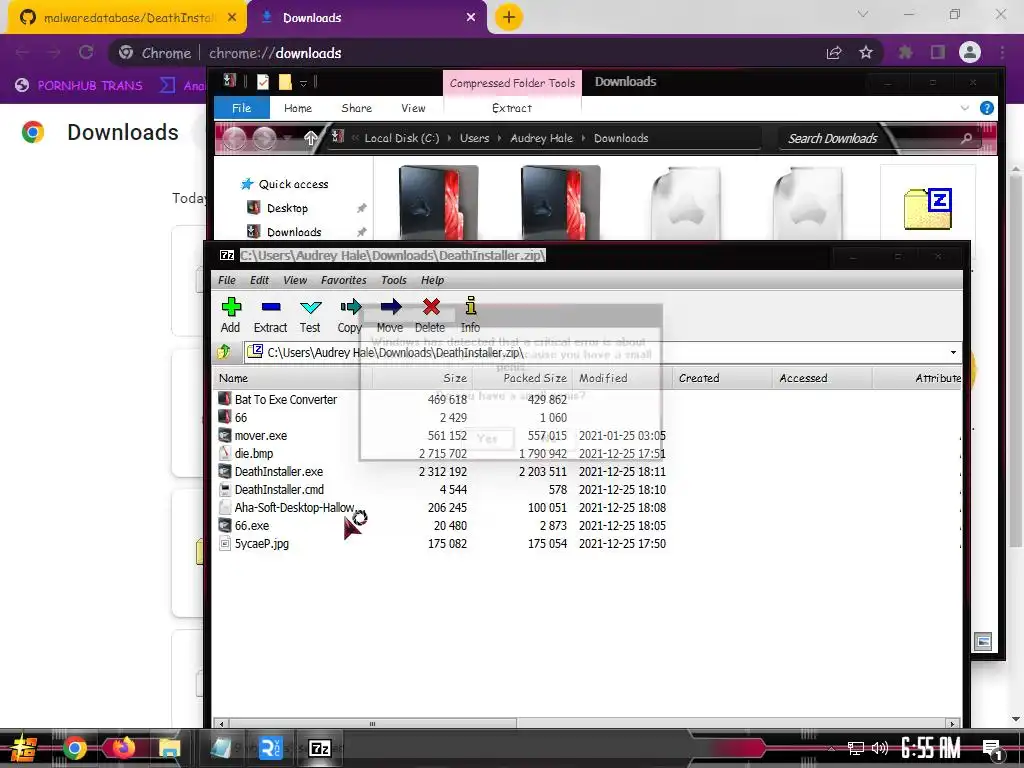Image resolution: width=1024 pixels, height=768 pixels.
Task: Open the Chrome extensions puzzle icon
Action: [905, 52]
